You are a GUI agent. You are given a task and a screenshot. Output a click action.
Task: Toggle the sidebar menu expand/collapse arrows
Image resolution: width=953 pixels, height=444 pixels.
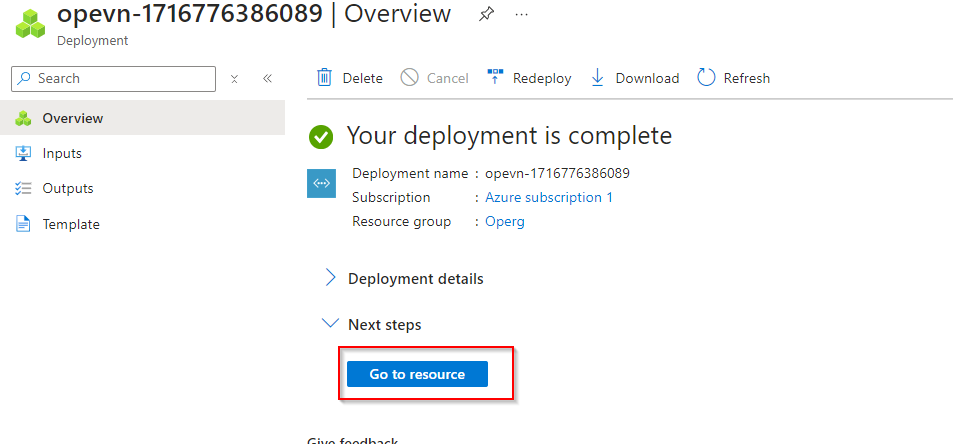pyautogui.click(x=234, y=79)
